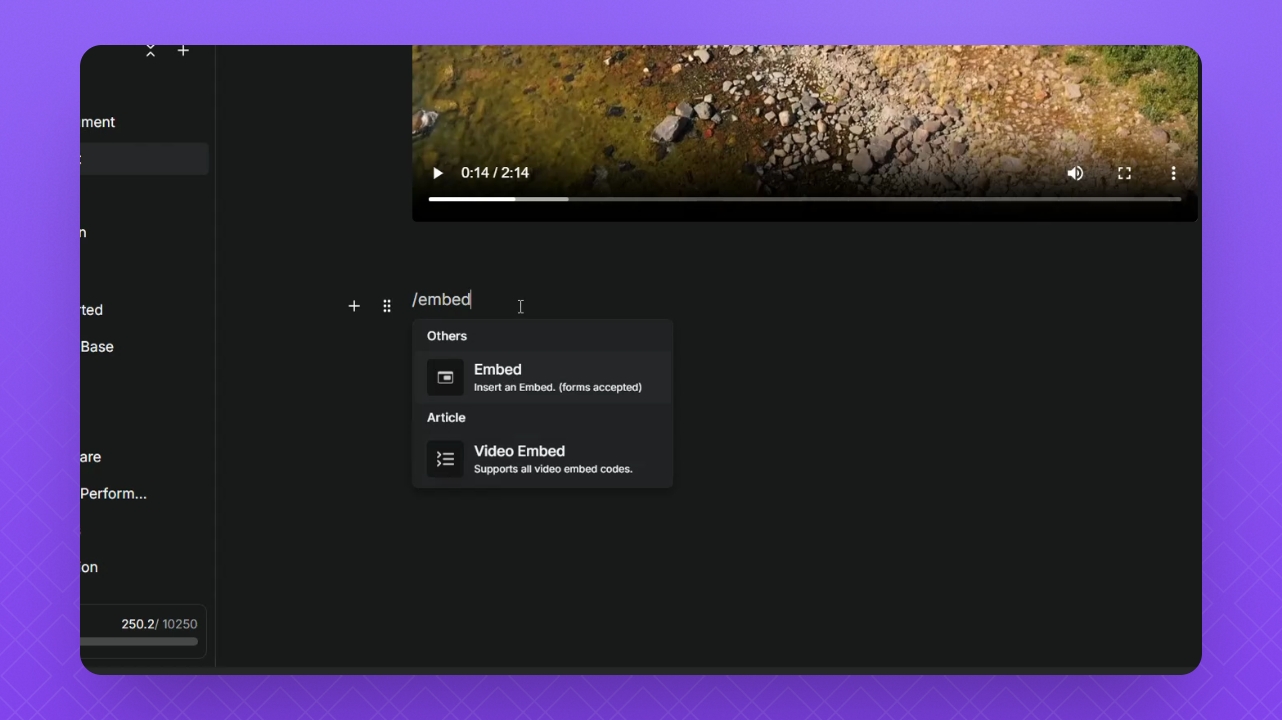Click the plus icon atop the sidebar
Screen dimensions: 1282x720
pos(183,51)
